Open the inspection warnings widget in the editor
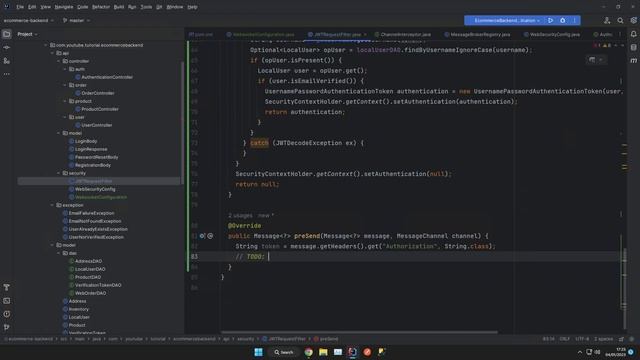This screenshot has width=640, height=360. coord(602,46)
